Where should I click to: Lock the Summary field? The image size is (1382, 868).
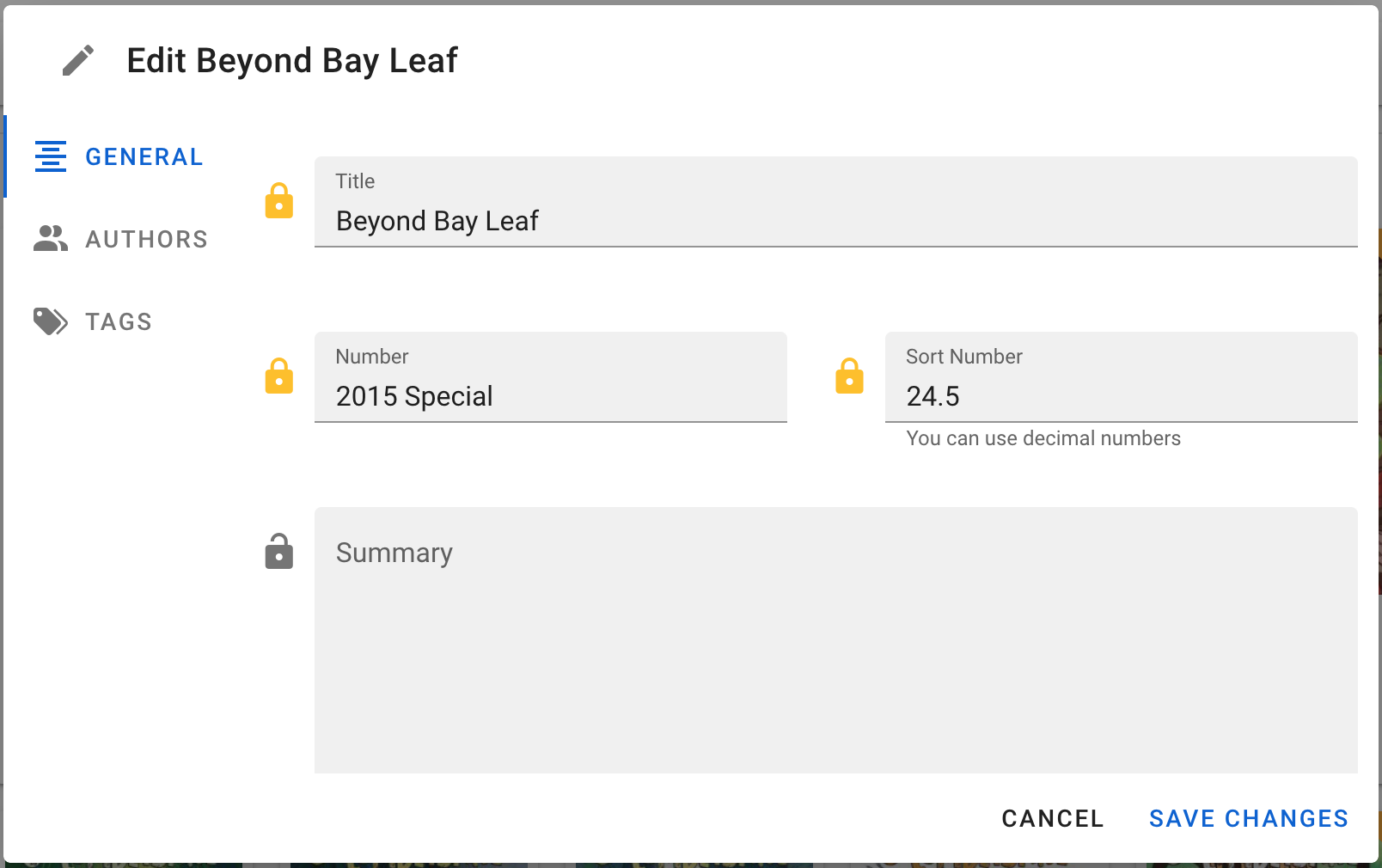click(x=278, y=552)
